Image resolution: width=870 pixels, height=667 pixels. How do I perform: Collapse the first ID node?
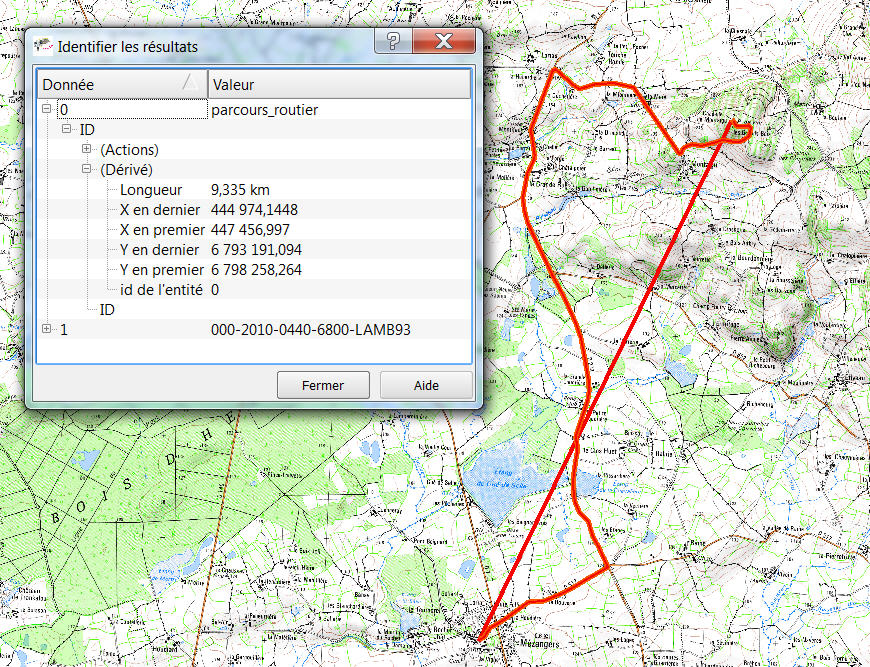click(x=67, y=130)
